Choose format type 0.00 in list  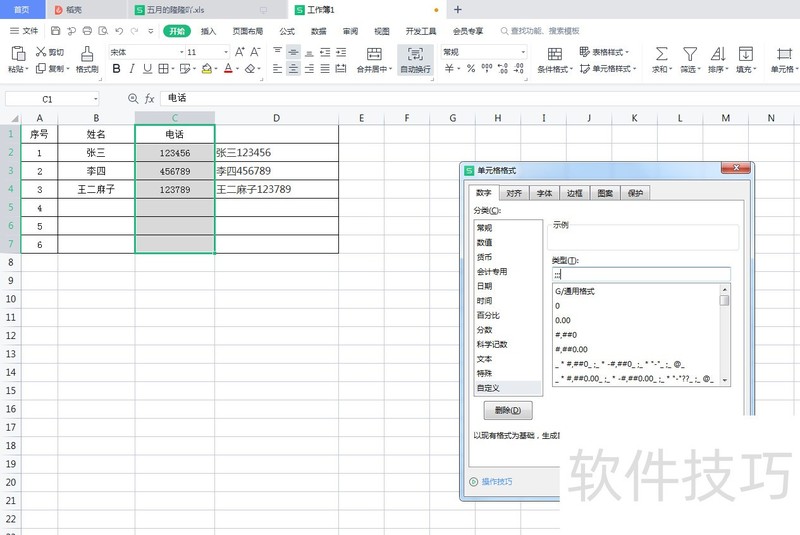pos(636,320)
